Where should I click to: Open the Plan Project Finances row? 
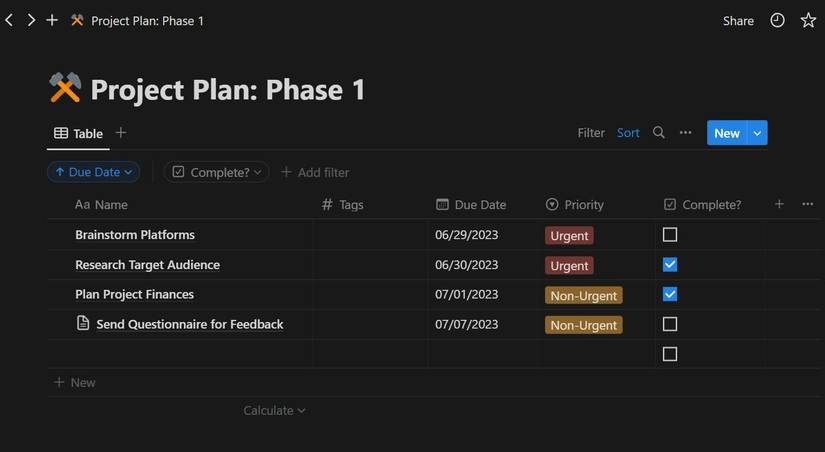point(134,295)
